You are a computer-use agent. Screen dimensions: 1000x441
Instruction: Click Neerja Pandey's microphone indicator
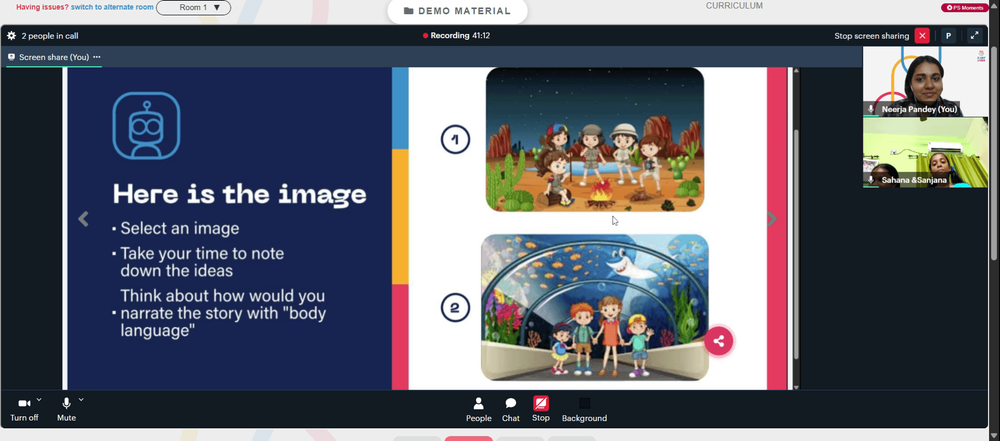pos(871,110)
